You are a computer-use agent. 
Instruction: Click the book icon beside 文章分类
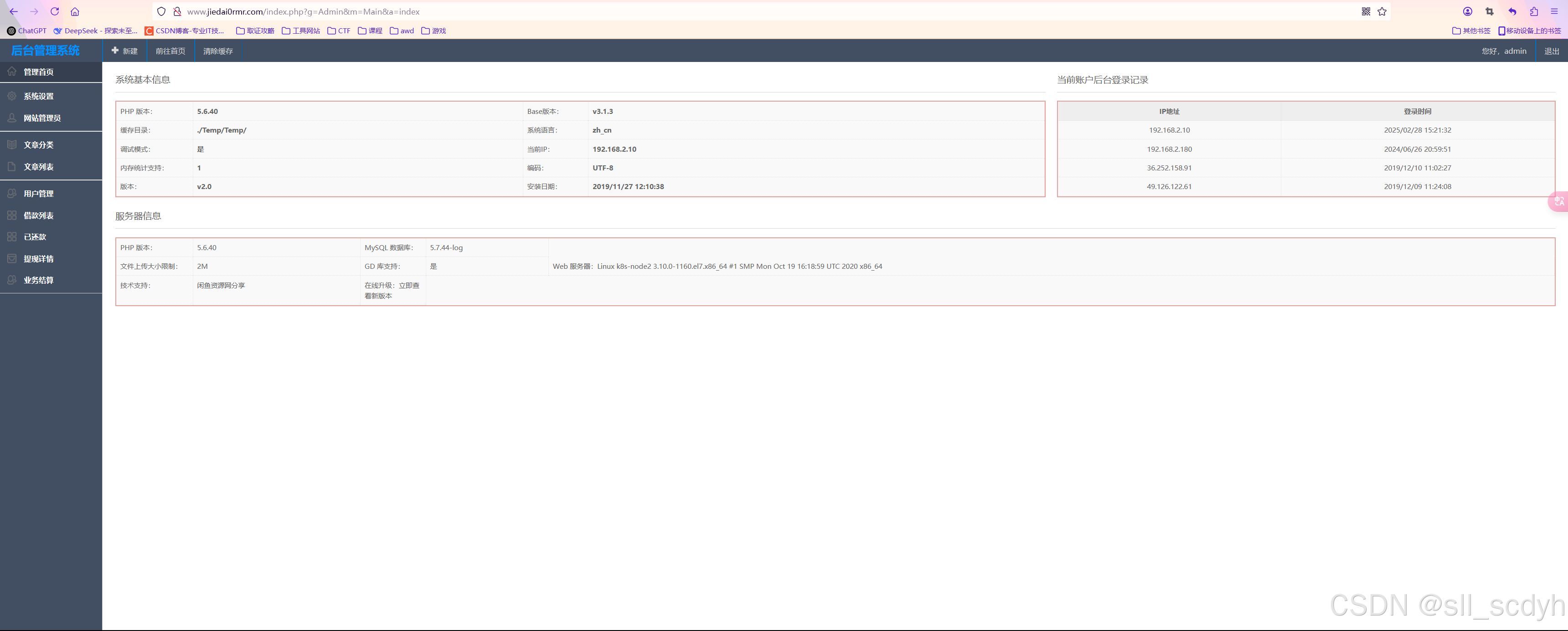[x=11, y=144]
